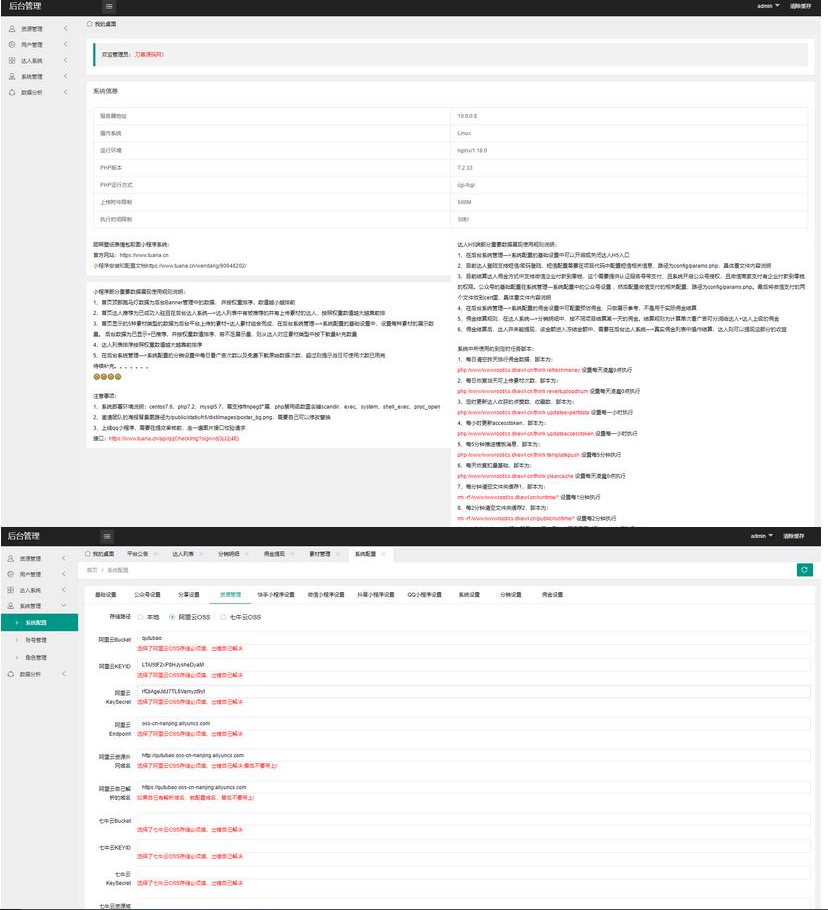
Task: Click the green refresh icon button
Action: 804,570
